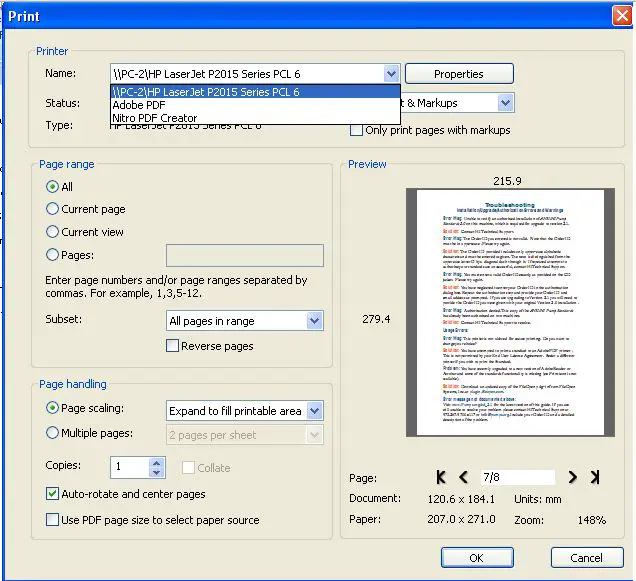The width and height of the screenshot is (636, 581).
Task: Increase the number of copies
Action: tap(157, 463)
